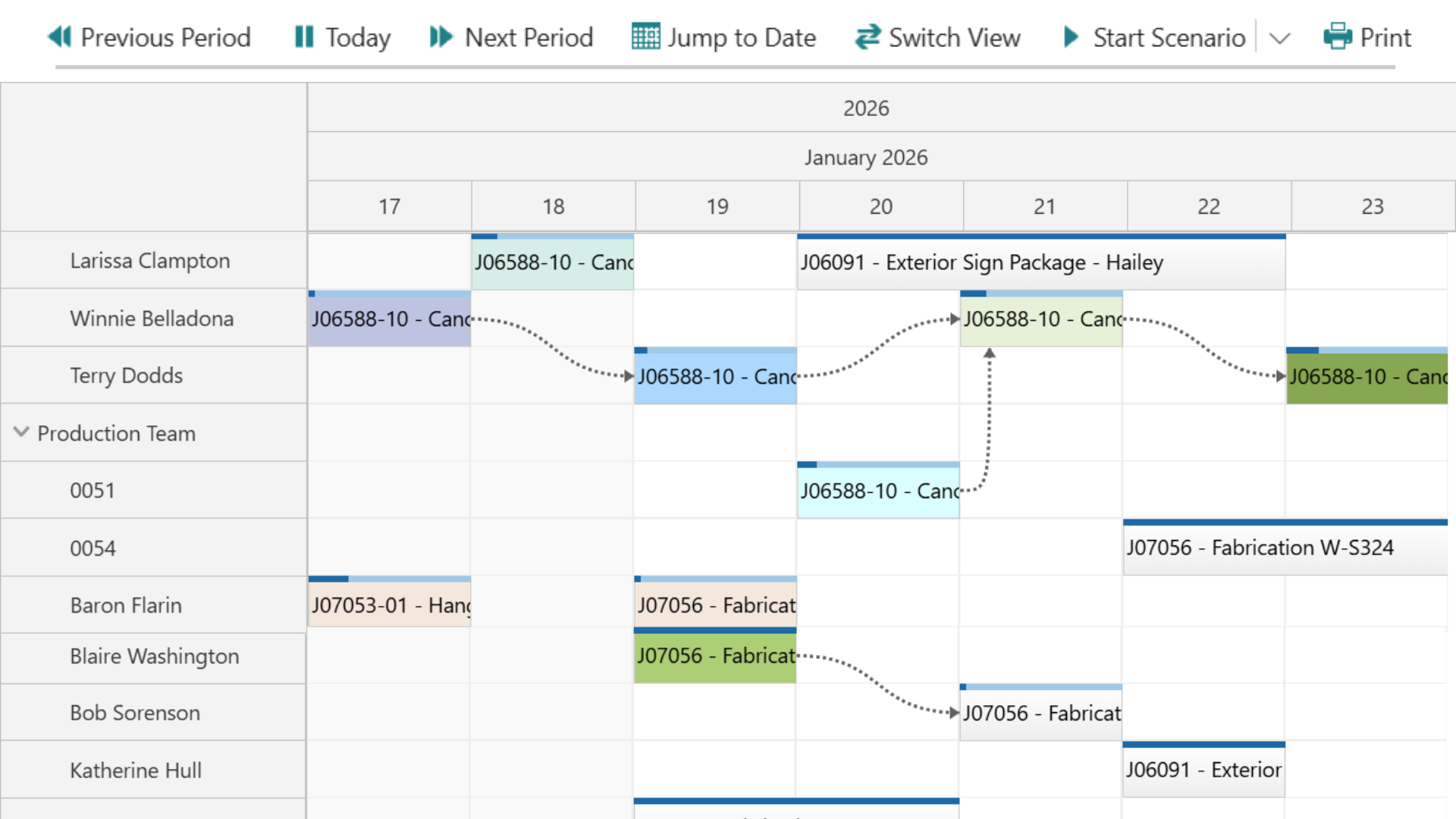Click the Previous Period rewind icon
1456x819 pixels.
pos(59,36)
